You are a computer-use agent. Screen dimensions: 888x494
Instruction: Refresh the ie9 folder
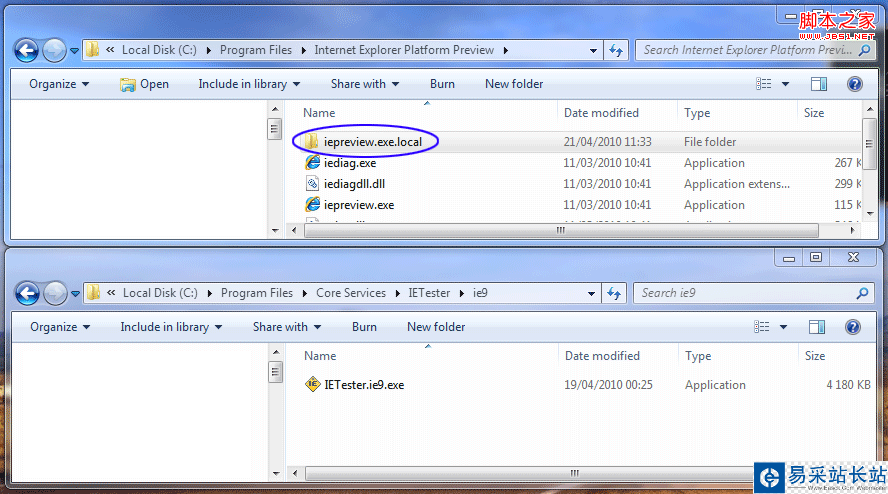tap(614, 293)
